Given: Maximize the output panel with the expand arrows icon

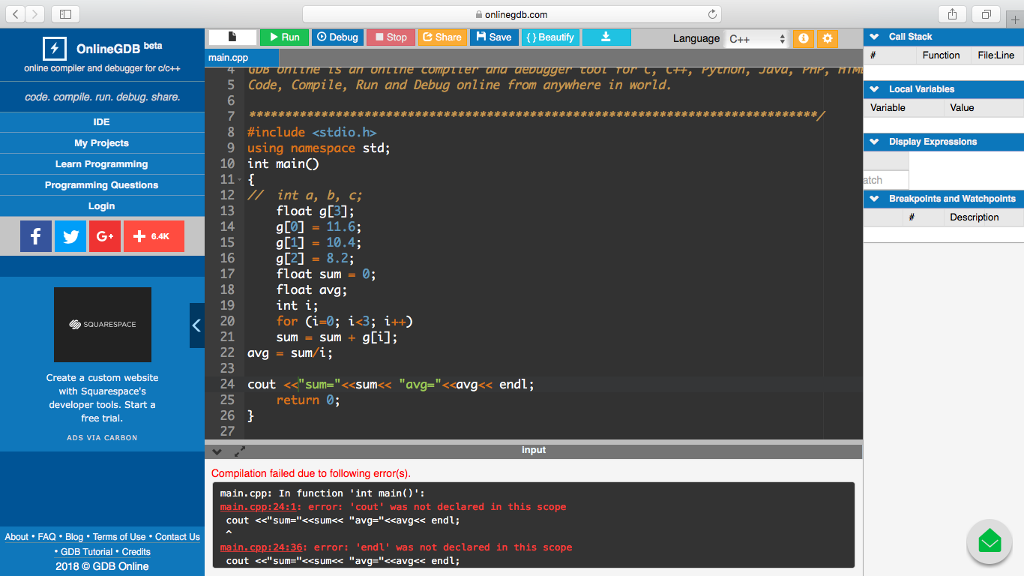Looking at the screenshot, I should (240, 451).
